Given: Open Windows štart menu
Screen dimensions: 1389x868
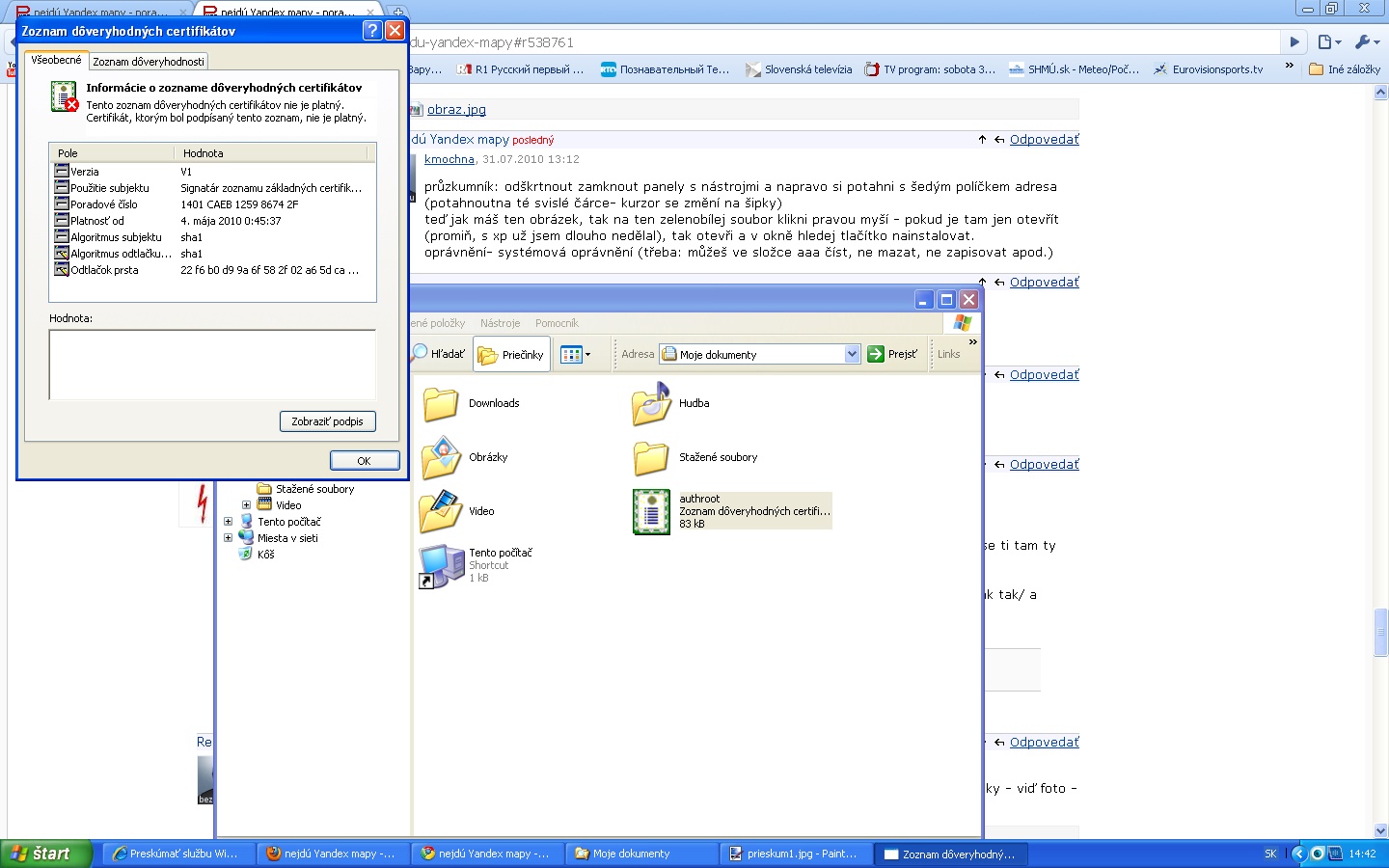Looking at the screenshot, I should [x=45, y=854].
